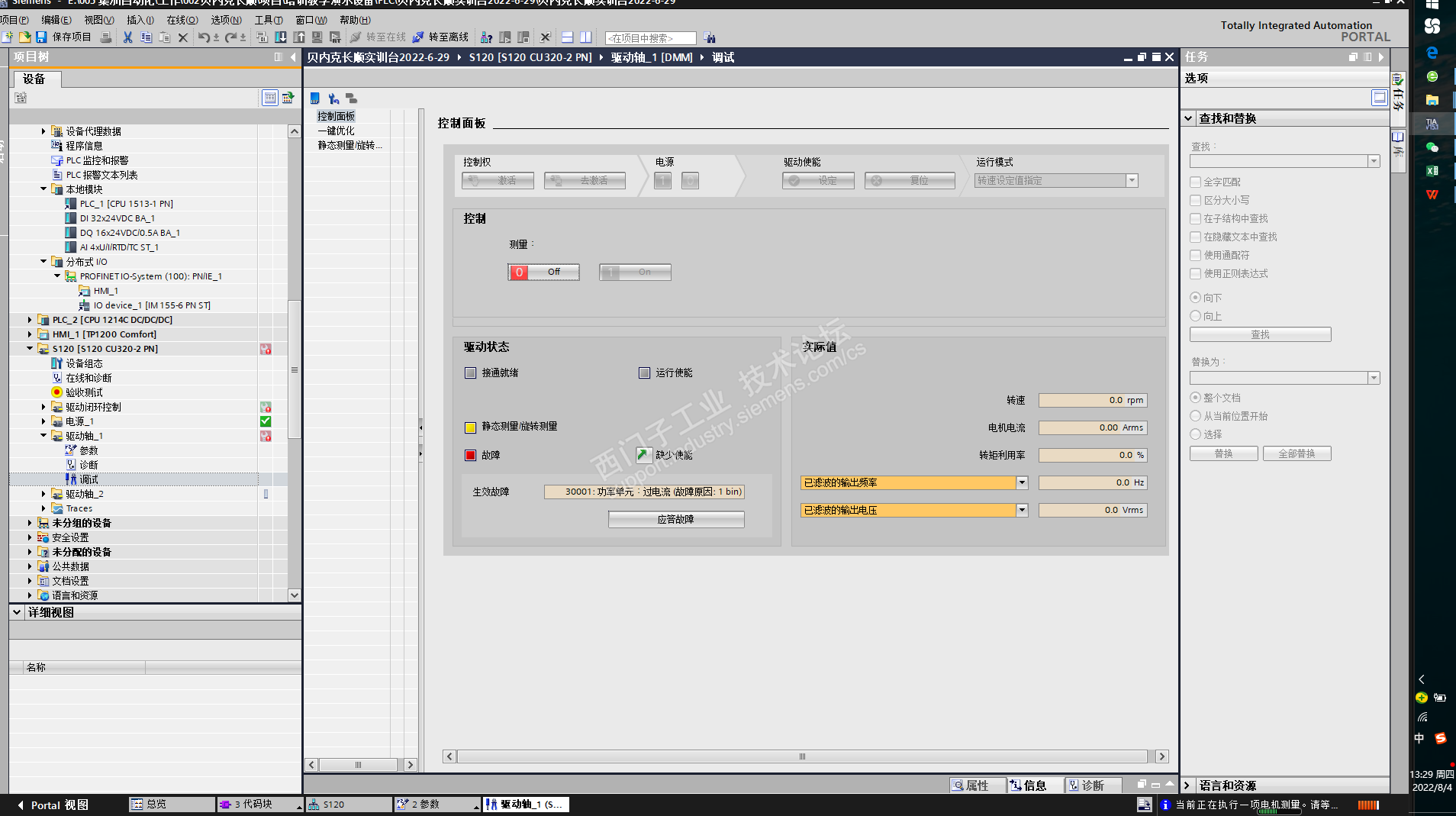1456x816 pixels.
Task: Toggle the 使用正则表达式 checkbox
Action: tap(1196, 273)
